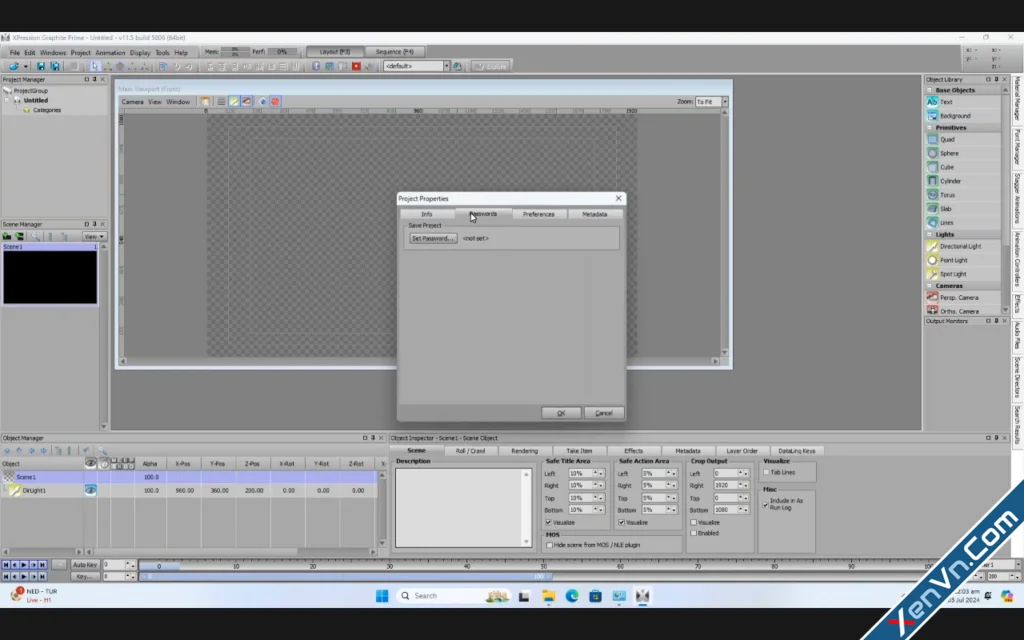Collapse the Cameras section in Object Library
The width and height of the screenshot is (1024, 640).
(929, 285)
